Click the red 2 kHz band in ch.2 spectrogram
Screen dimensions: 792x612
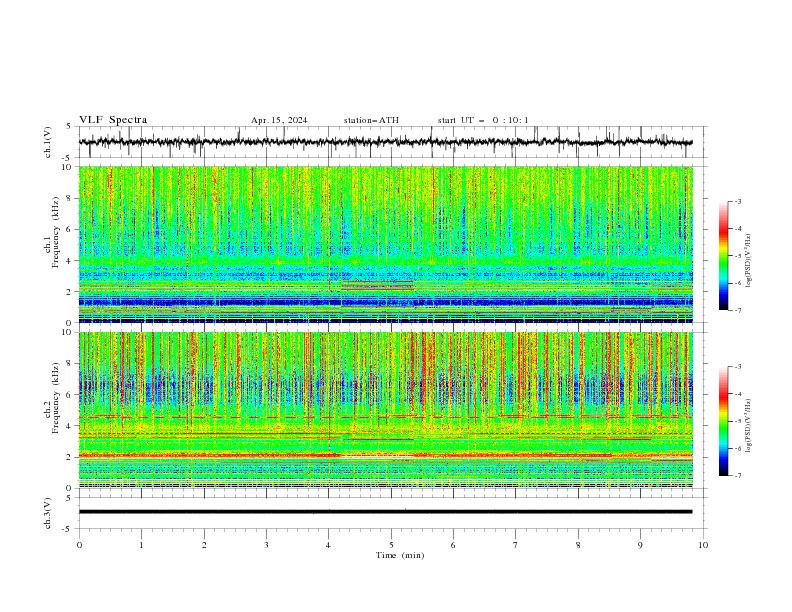click(x=386, y=455)
